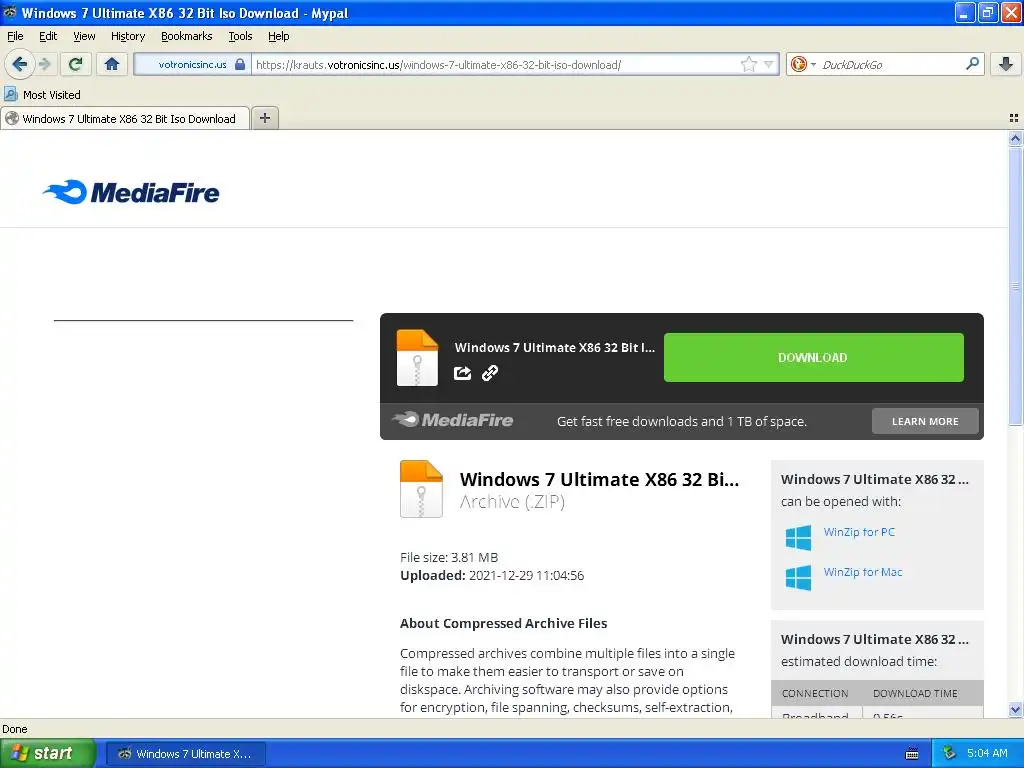1024x768 pixels.
Task: Bookmark this page with the star icon
Action: point(748,64)
